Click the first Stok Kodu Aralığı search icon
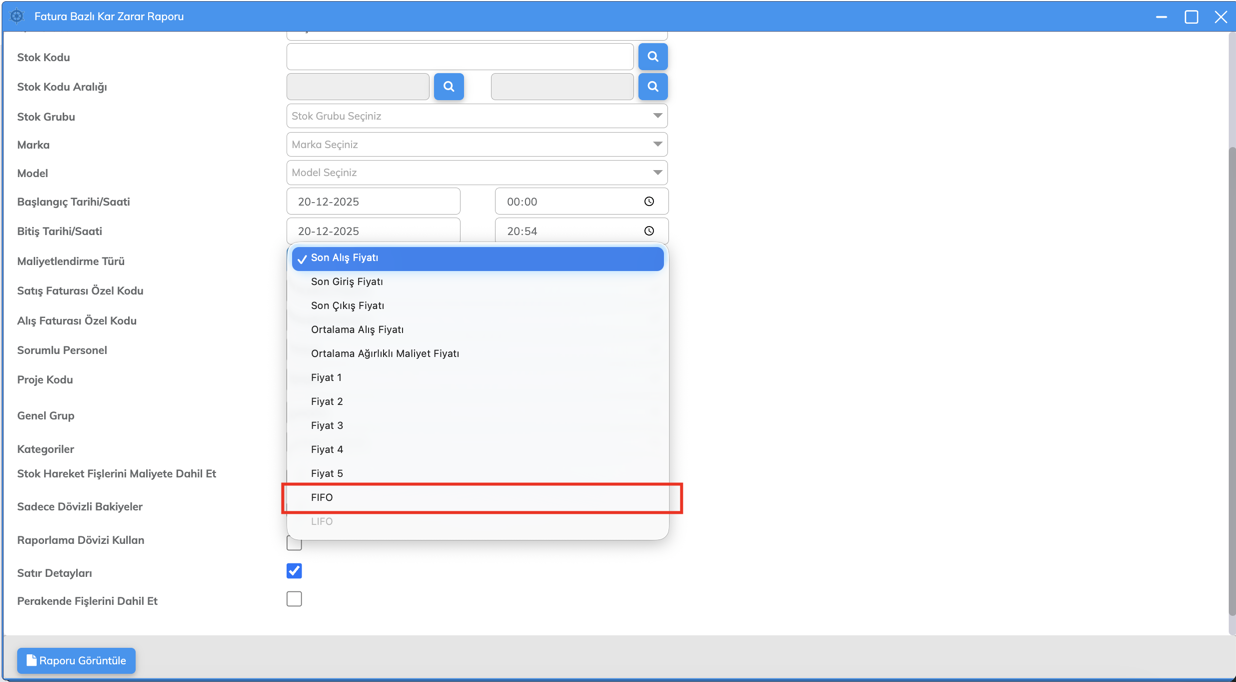Screen dimensions: 1236x682 [x=449, y=87]
